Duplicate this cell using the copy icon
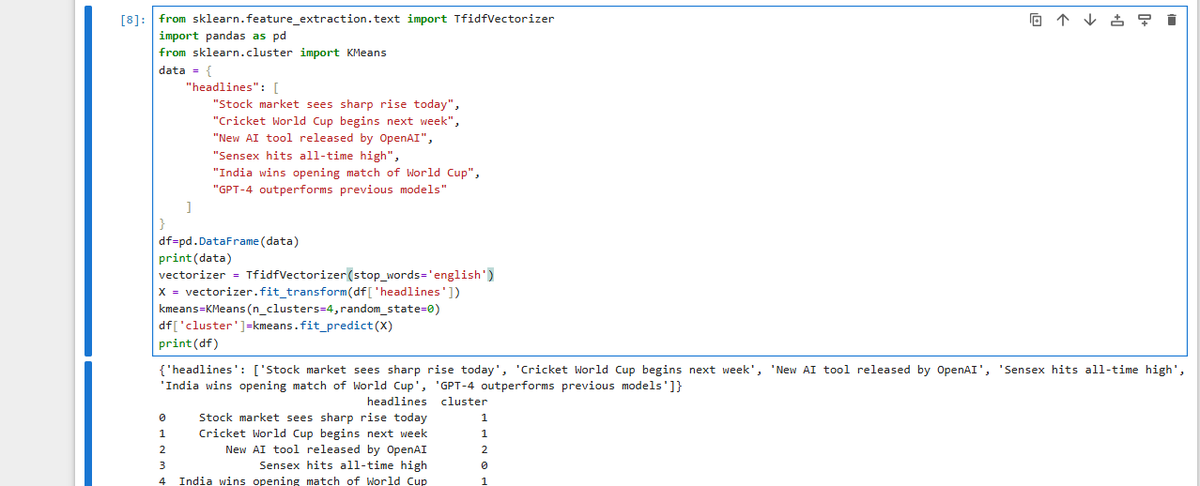The height and width of the screenshot is (486, 1200). (1035, 20)
